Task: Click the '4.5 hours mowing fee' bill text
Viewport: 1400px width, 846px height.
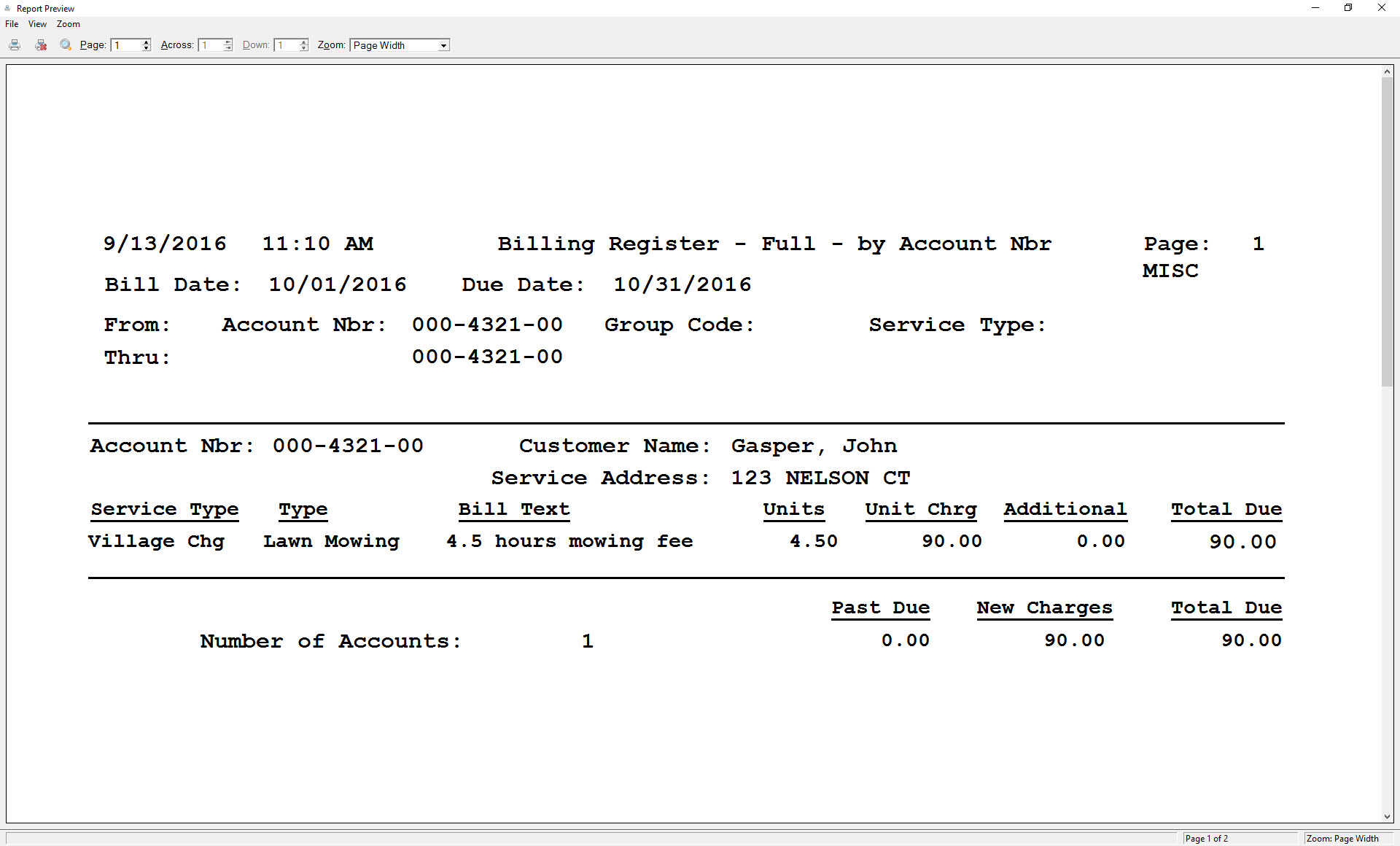Action: (x=569, y=542)
